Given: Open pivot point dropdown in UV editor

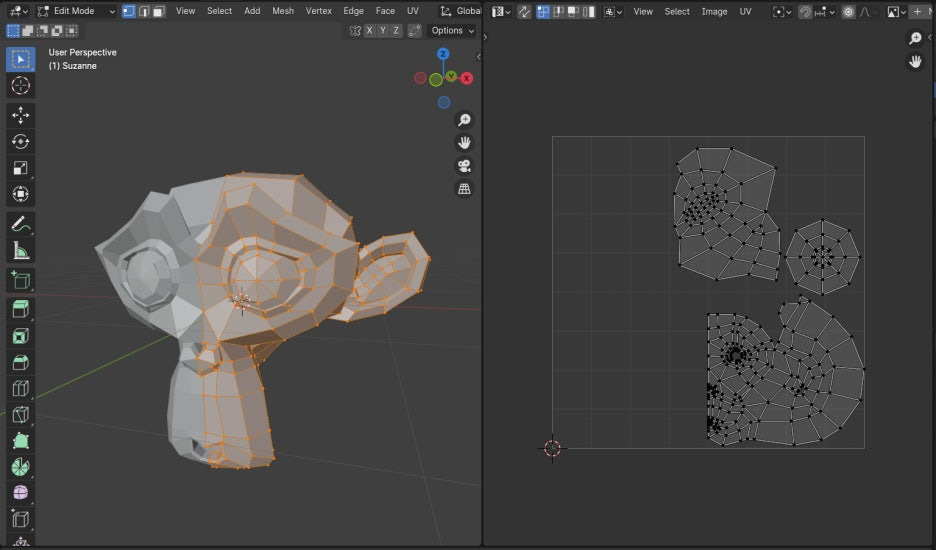Looking at the screenshot, I should tap(781, 11).
